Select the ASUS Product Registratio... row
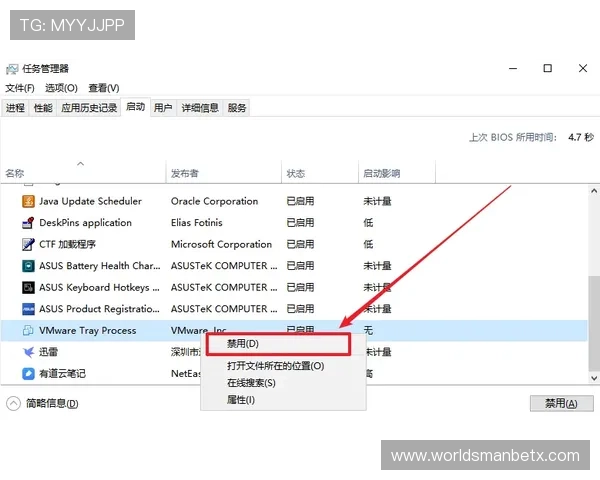This screenshot has height=480, width=600. [294, 309]
